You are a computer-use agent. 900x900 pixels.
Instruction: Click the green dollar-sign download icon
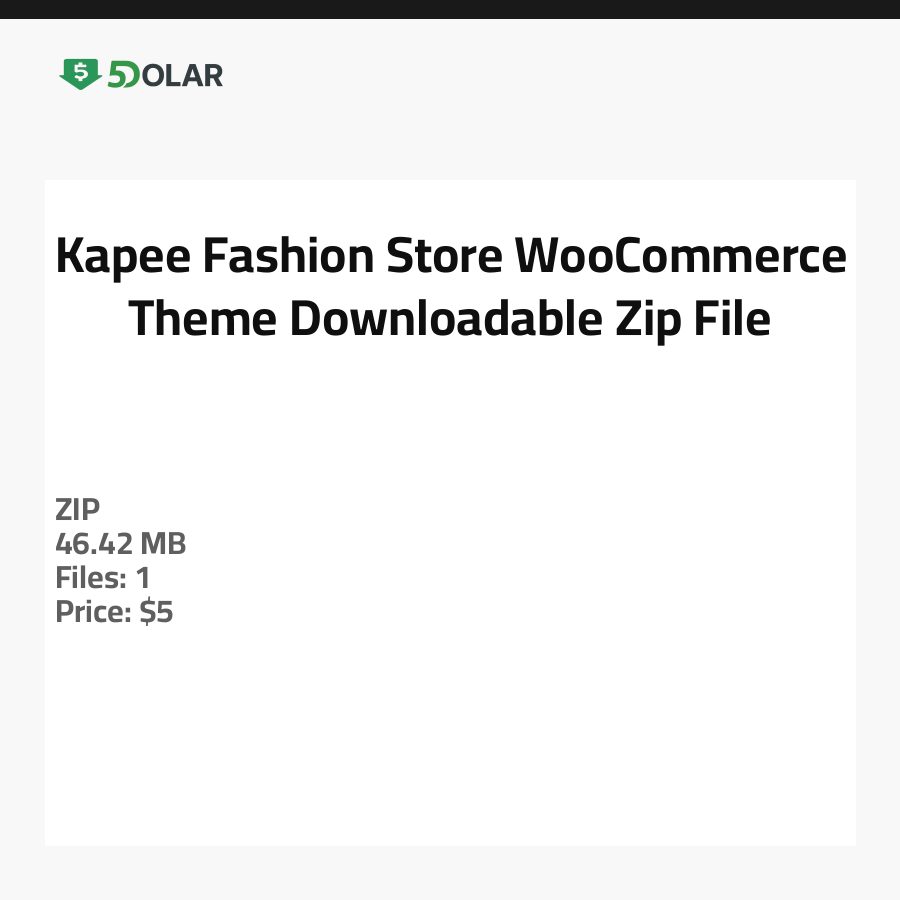coord(81,73)
